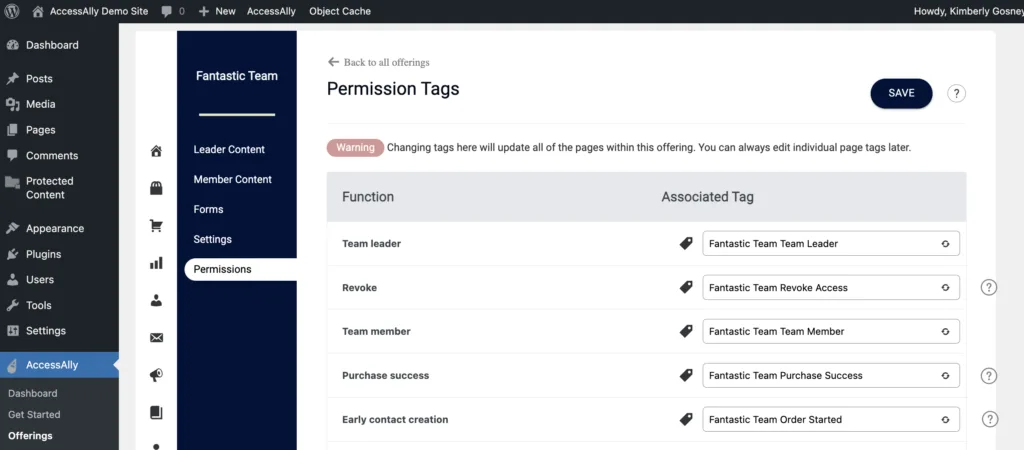Open Early contact creation tag dropdown

831,419
